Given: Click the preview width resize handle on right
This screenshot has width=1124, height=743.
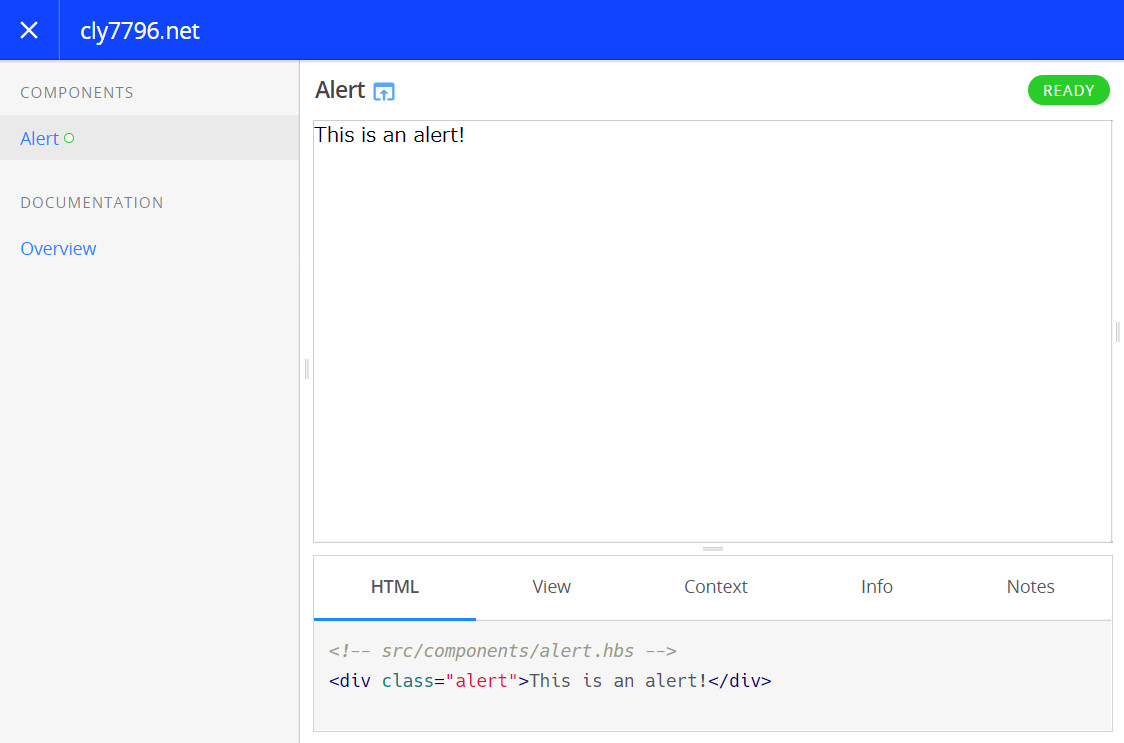Looking at the screenshot, I should (1117, 332).
